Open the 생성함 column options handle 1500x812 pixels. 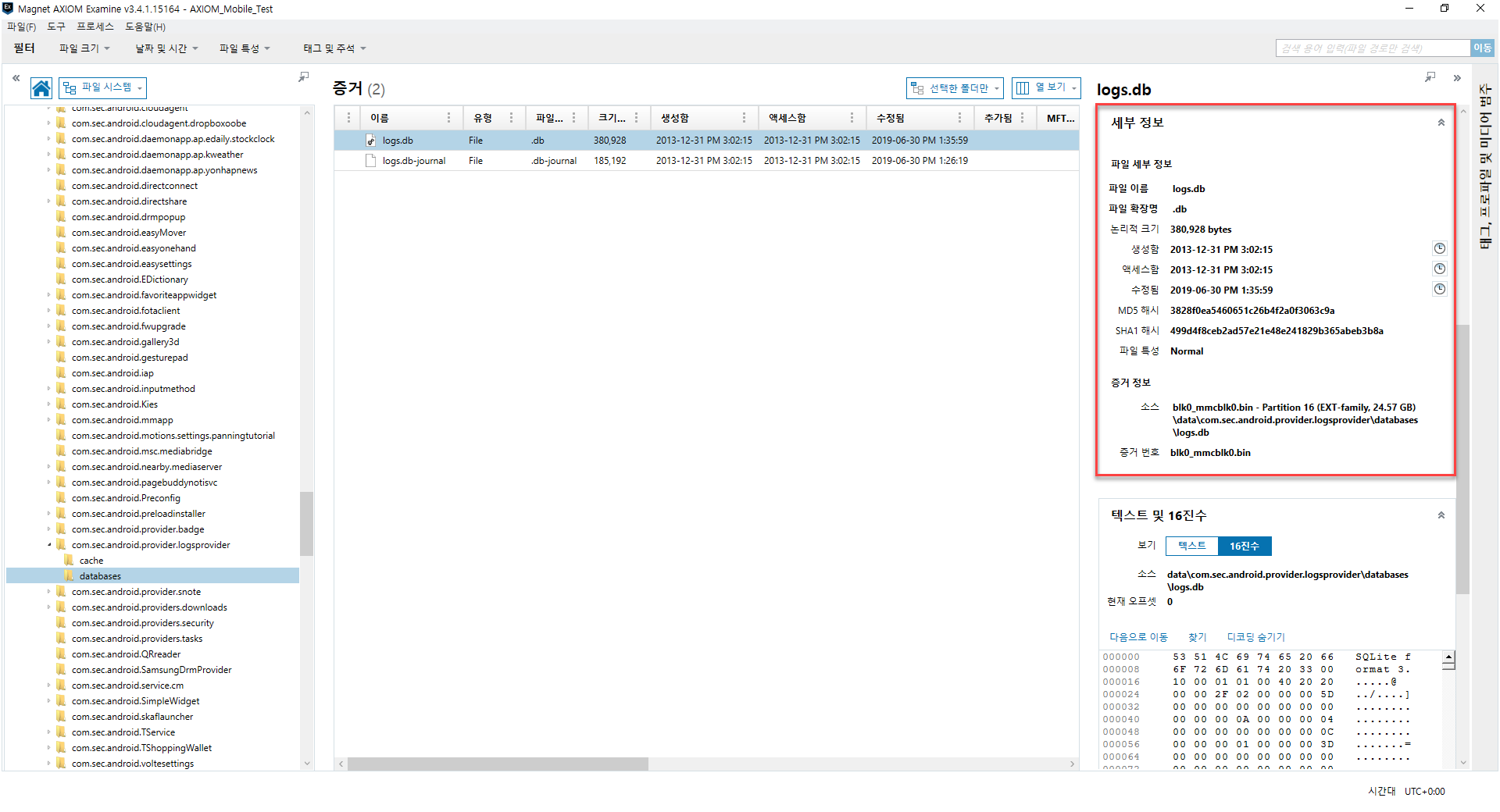point(744,118)
